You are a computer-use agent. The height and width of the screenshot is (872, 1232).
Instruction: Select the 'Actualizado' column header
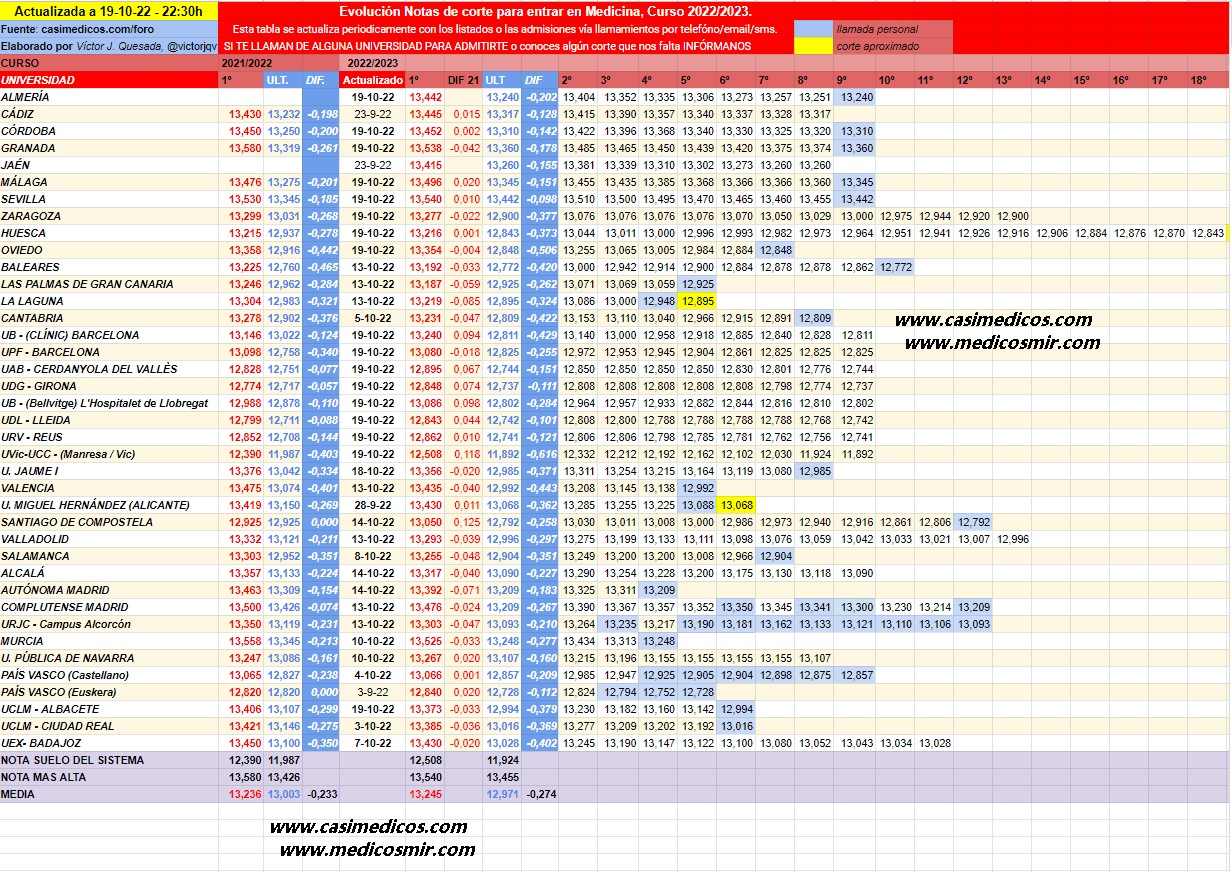[372, 80]
